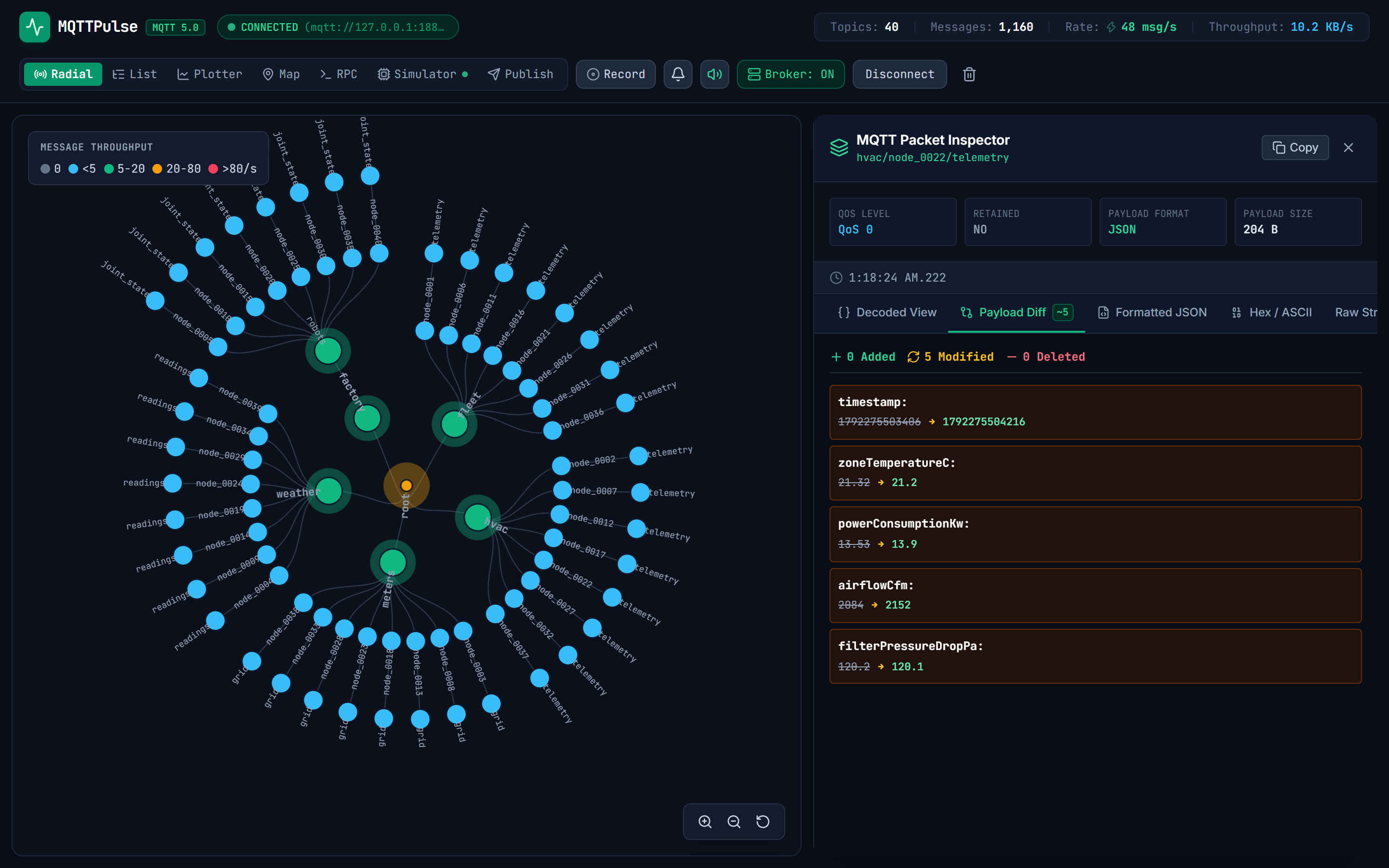
Task: Click the airflowCfm diff entry
Action: coord(1095,596)
